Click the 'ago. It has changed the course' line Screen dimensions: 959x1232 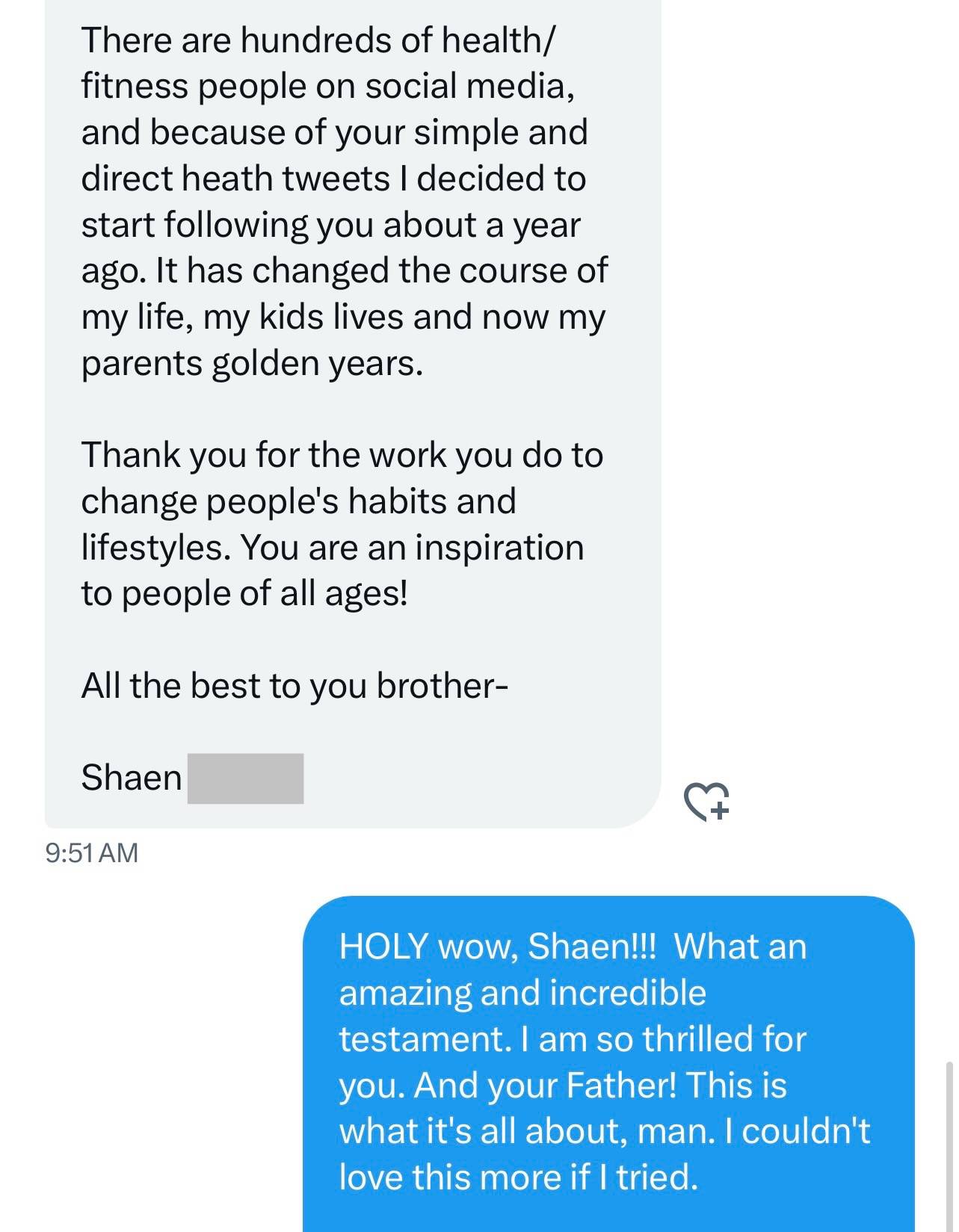[x=344, y=270]
